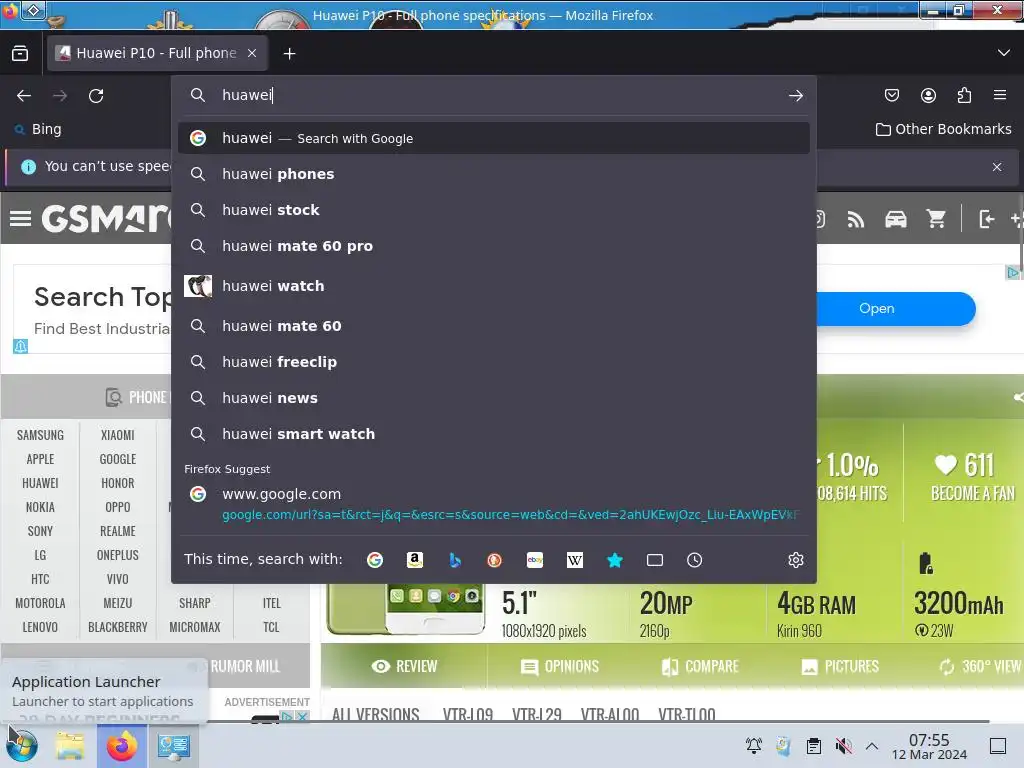The height and width of the screenshot is (768, 1024).
Task: Click the Huawei P10 phone thumbnail
Action: coord(406,609)
